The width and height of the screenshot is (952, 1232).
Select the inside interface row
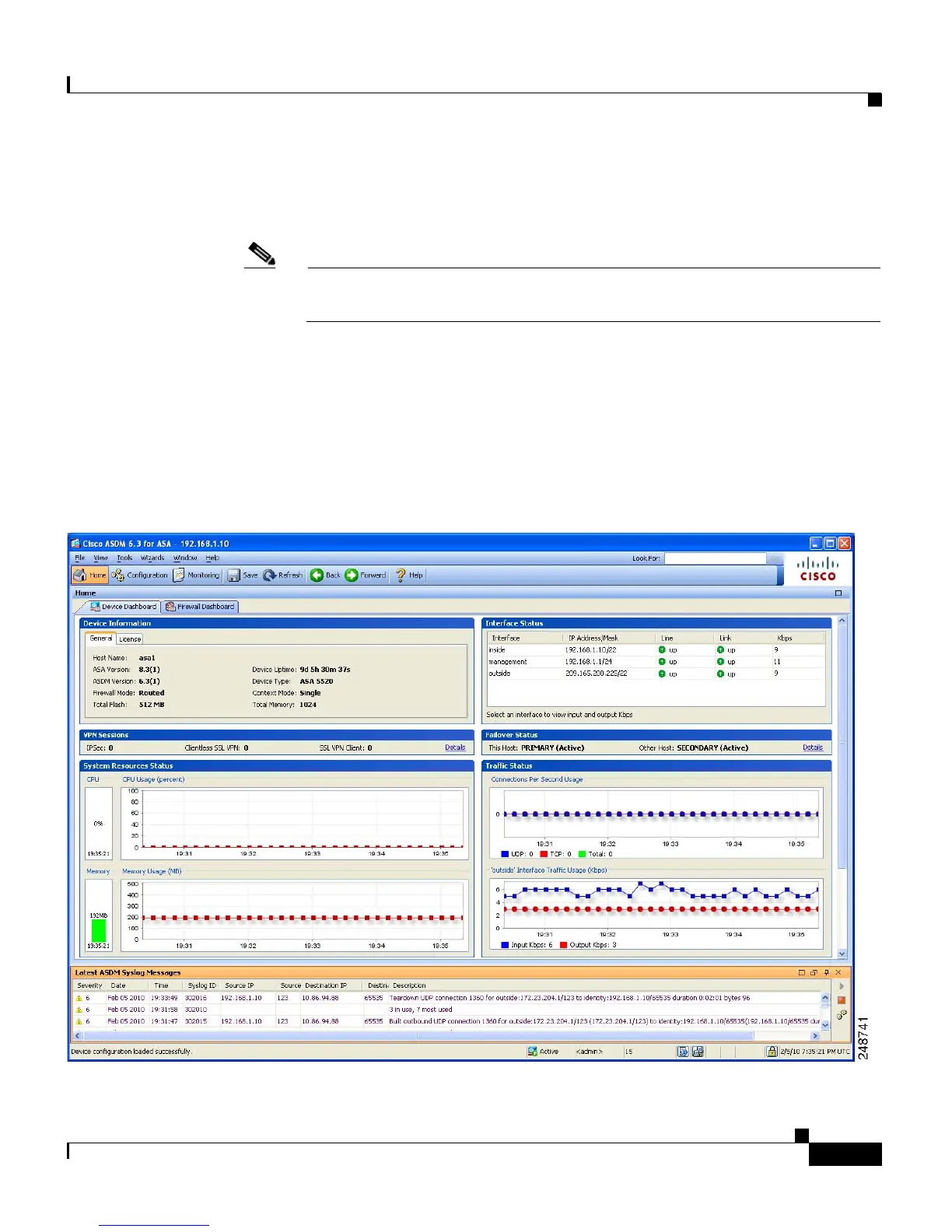(x=656, y=650)
